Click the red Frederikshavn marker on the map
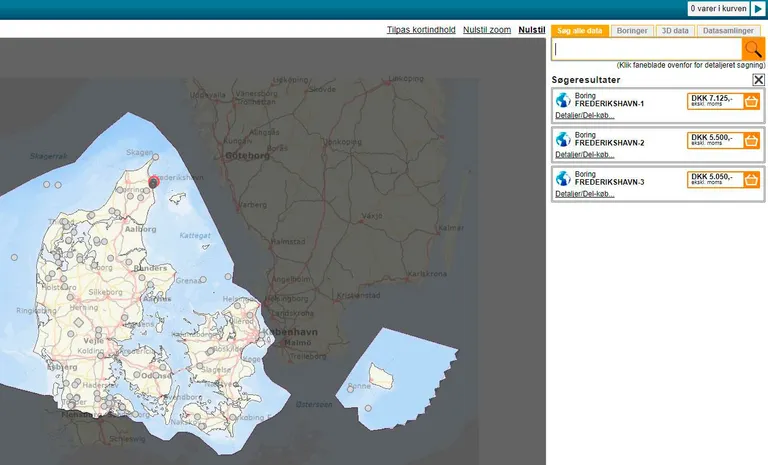 (154, 182)
